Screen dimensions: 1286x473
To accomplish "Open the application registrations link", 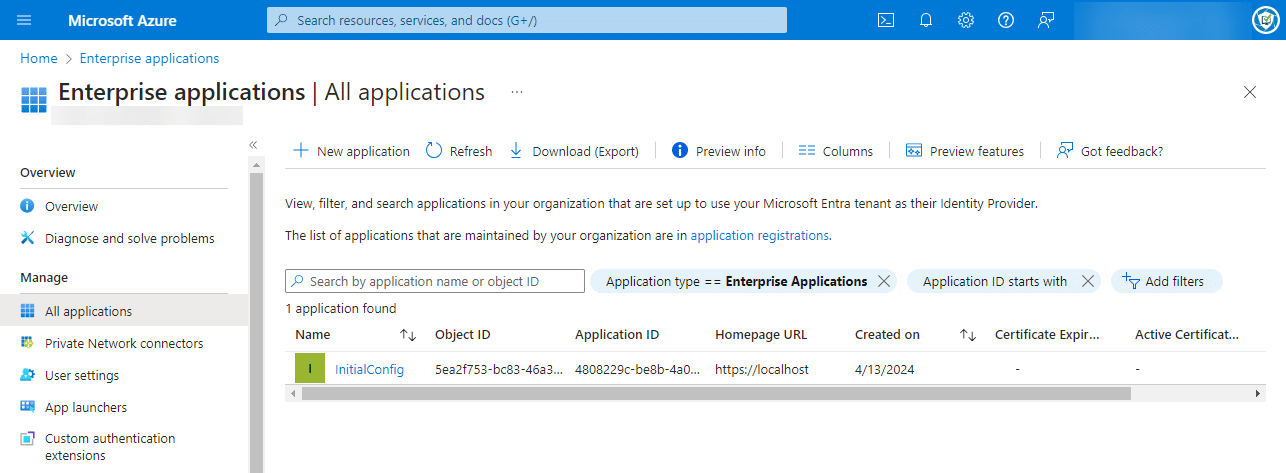I will point(759,236).
